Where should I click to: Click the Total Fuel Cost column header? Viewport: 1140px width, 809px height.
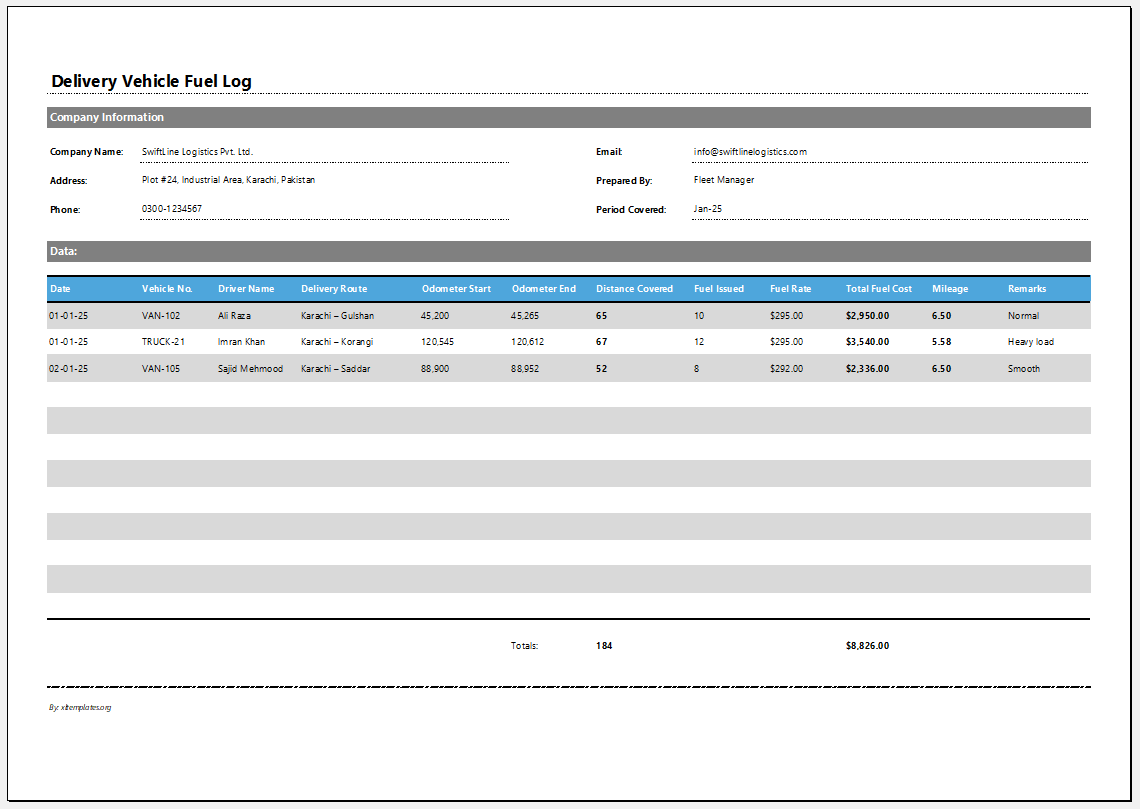(x=878, y=289)
